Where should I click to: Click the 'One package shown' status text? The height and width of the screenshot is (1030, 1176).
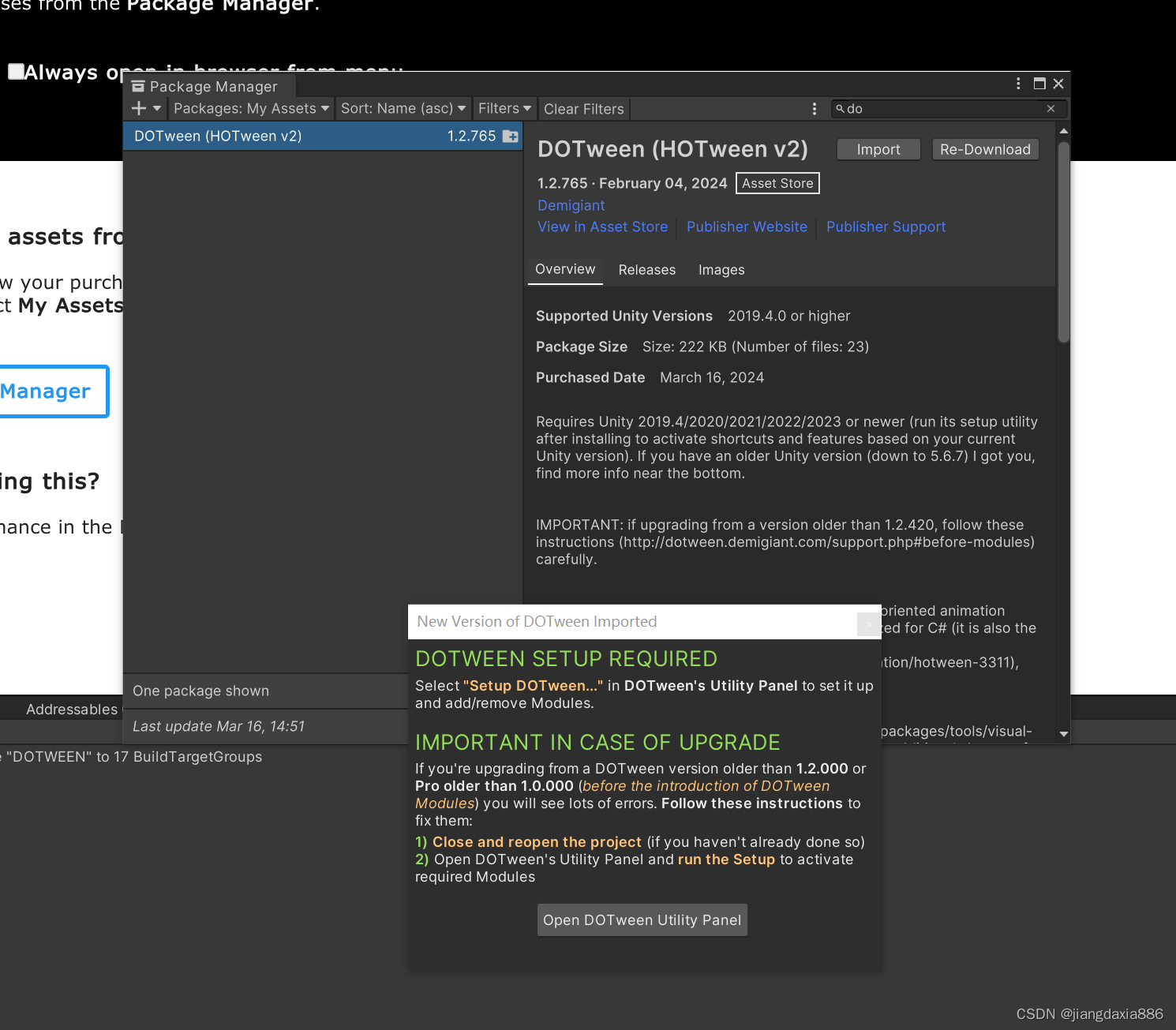[x=200, y=691]
